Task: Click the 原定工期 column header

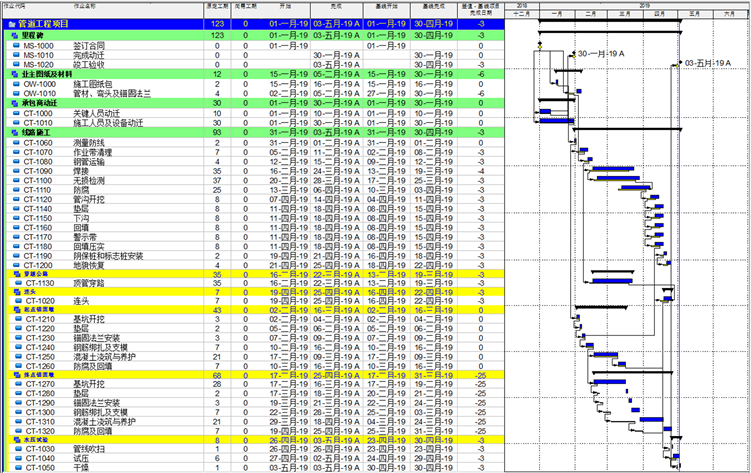Action: [215, 6]
